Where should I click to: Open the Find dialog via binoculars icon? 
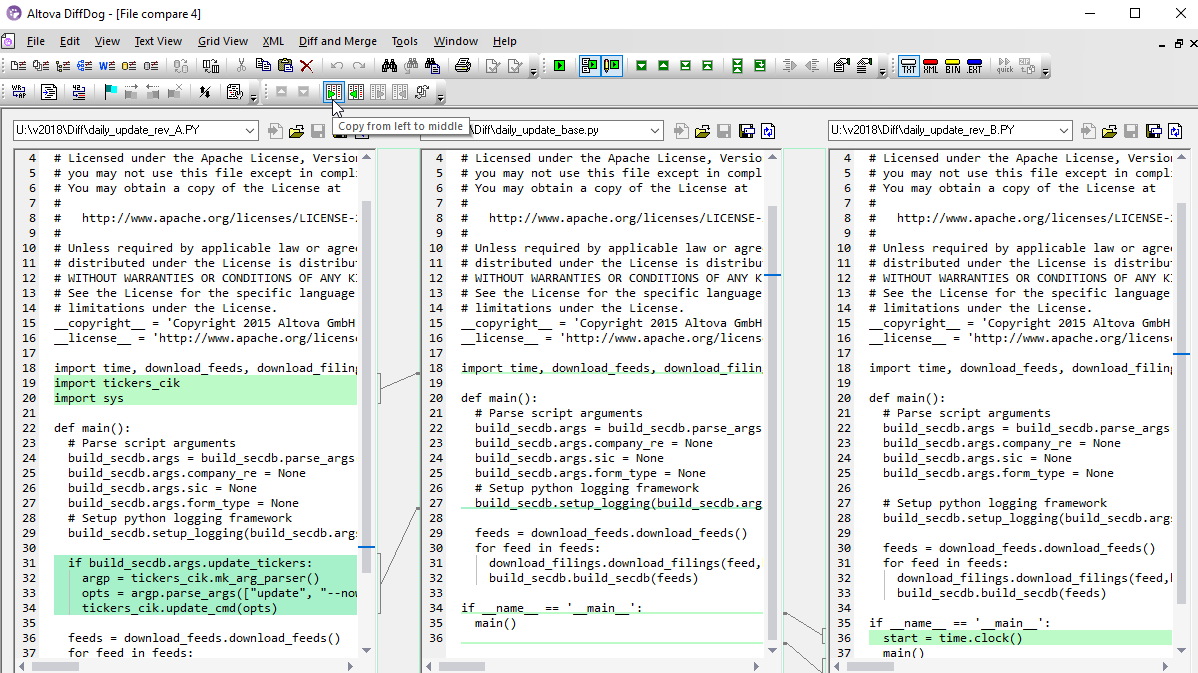pyautogui.click(x=389, y=66)
